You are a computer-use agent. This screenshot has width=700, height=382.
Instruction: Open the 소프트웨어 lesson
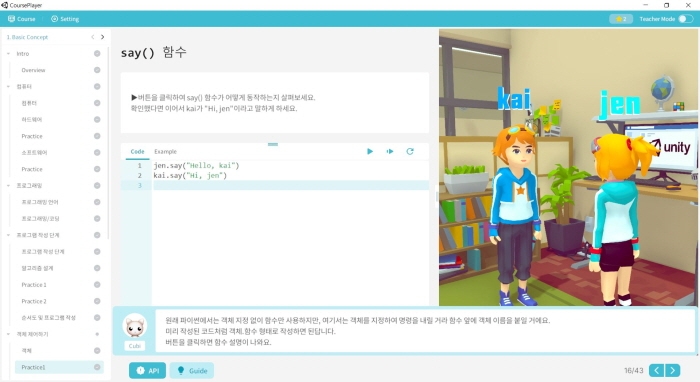pos(34,153)
